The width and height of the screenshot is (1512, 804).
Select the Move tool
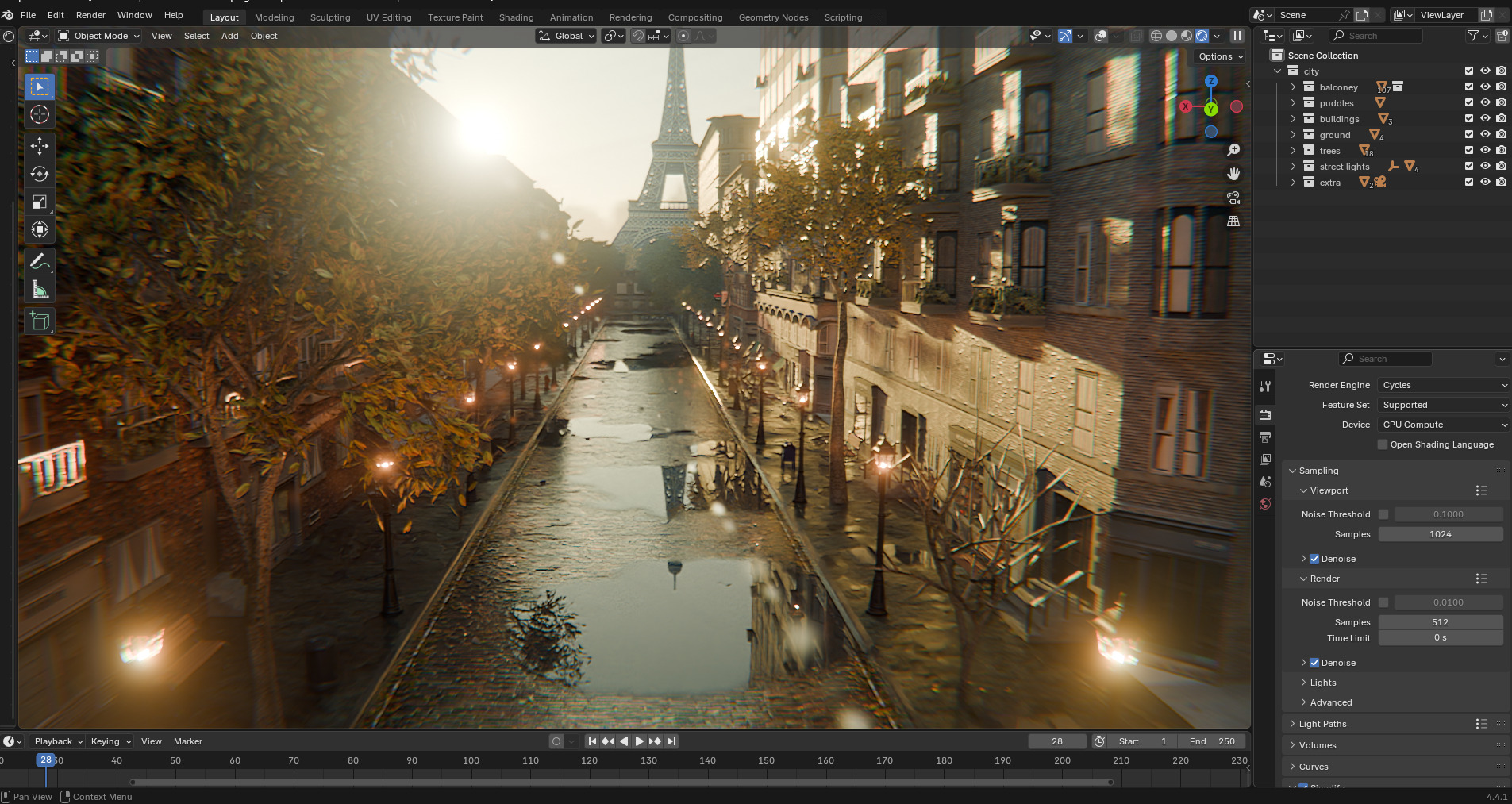tap(40, 146)
